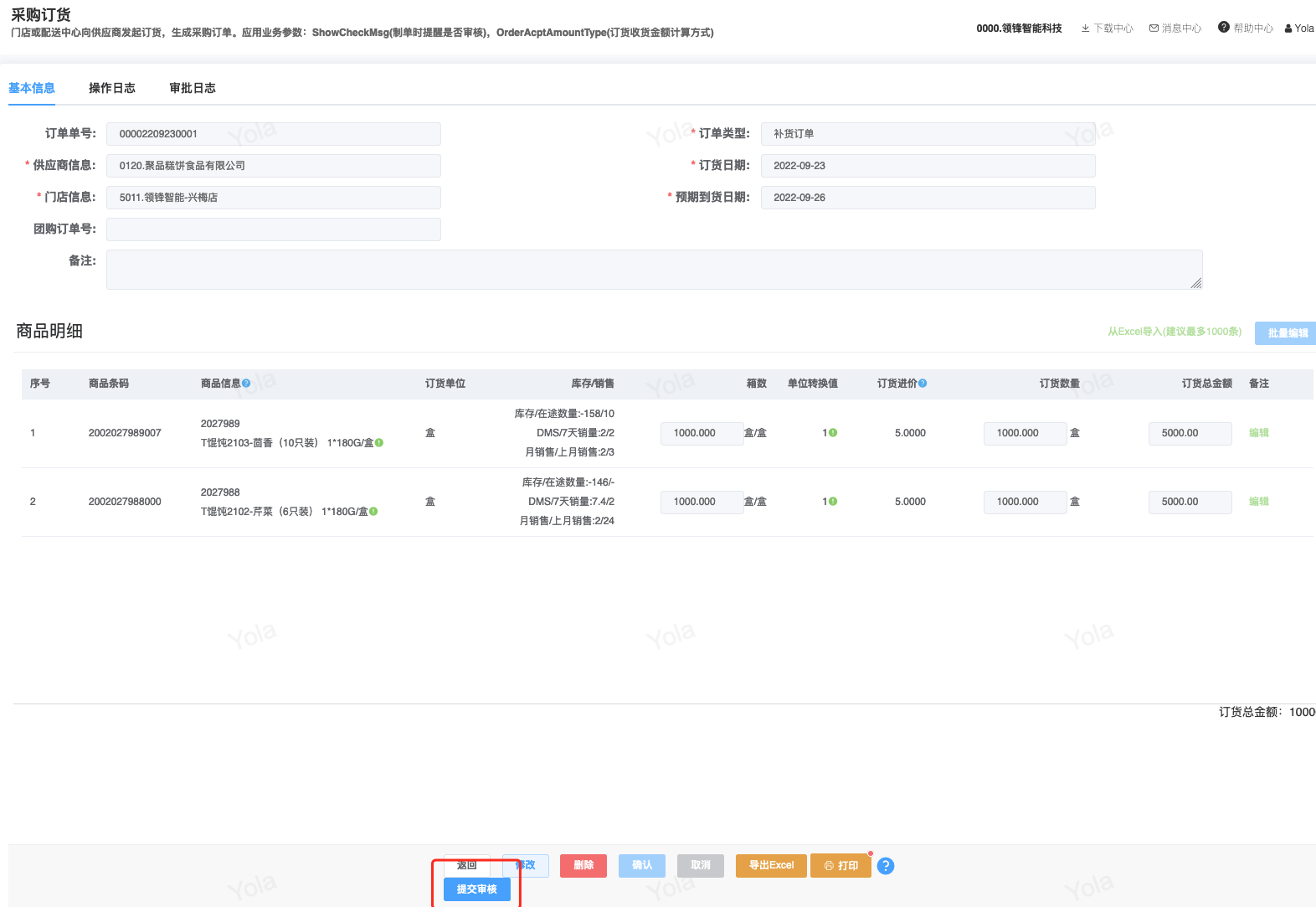Click green icon after T馄饨2103-茴香 product
The image size is (1316, 907).
[x=379, y=443]
